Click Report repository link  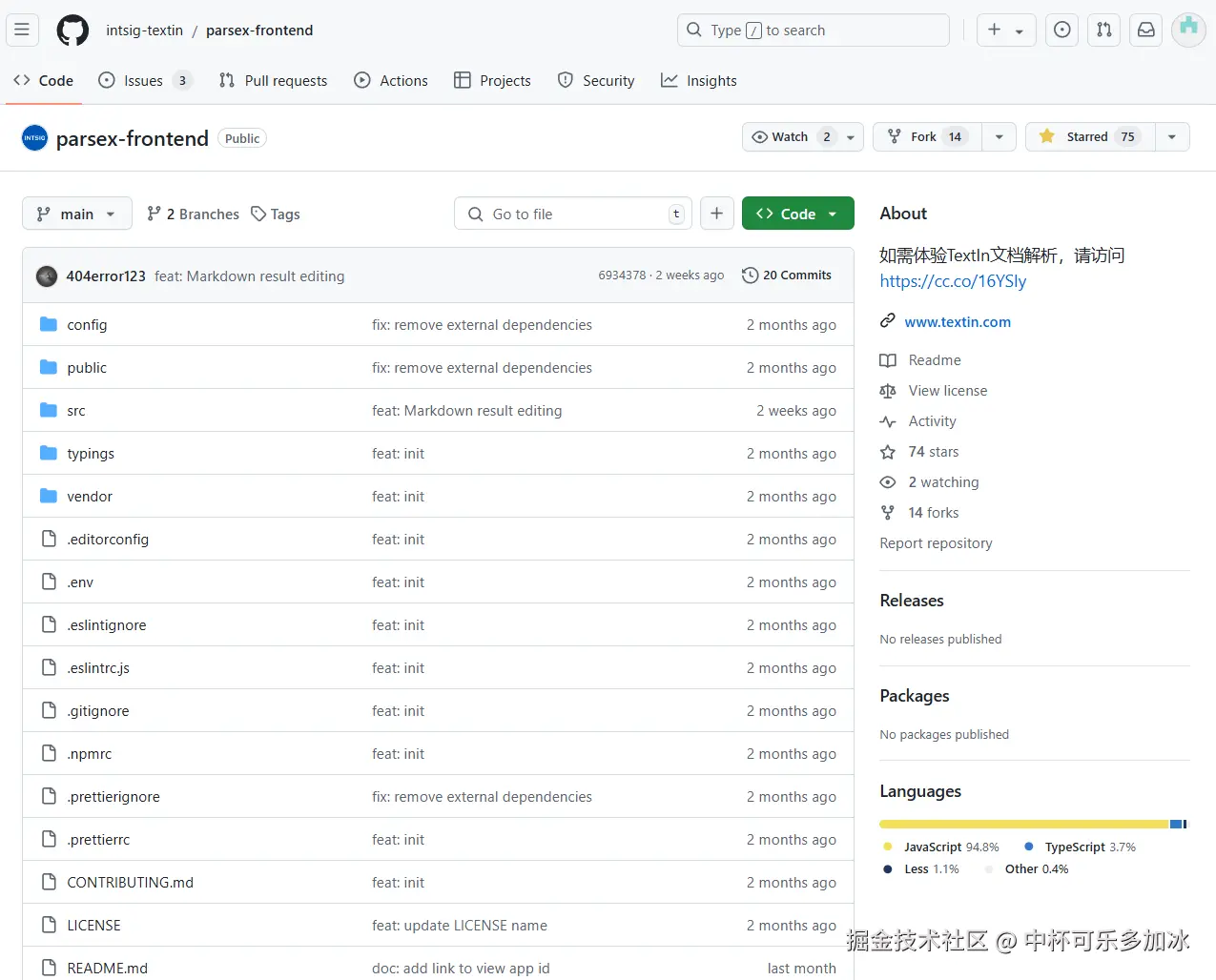(936, 543)
